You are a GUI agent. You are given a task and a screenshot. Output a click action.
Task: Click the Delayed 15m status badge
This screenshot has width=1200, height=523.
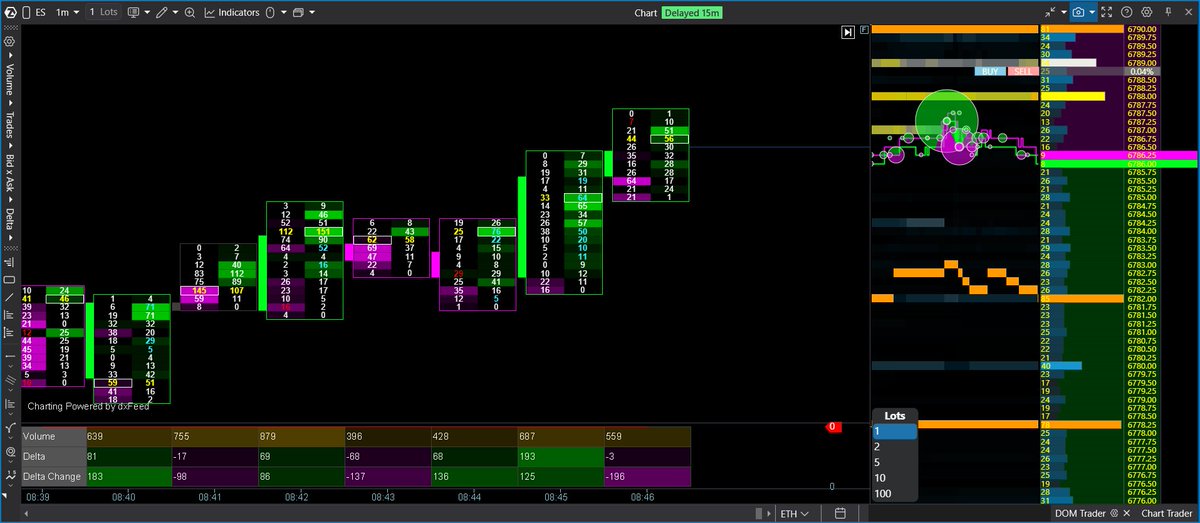click(x=692, y=13)
